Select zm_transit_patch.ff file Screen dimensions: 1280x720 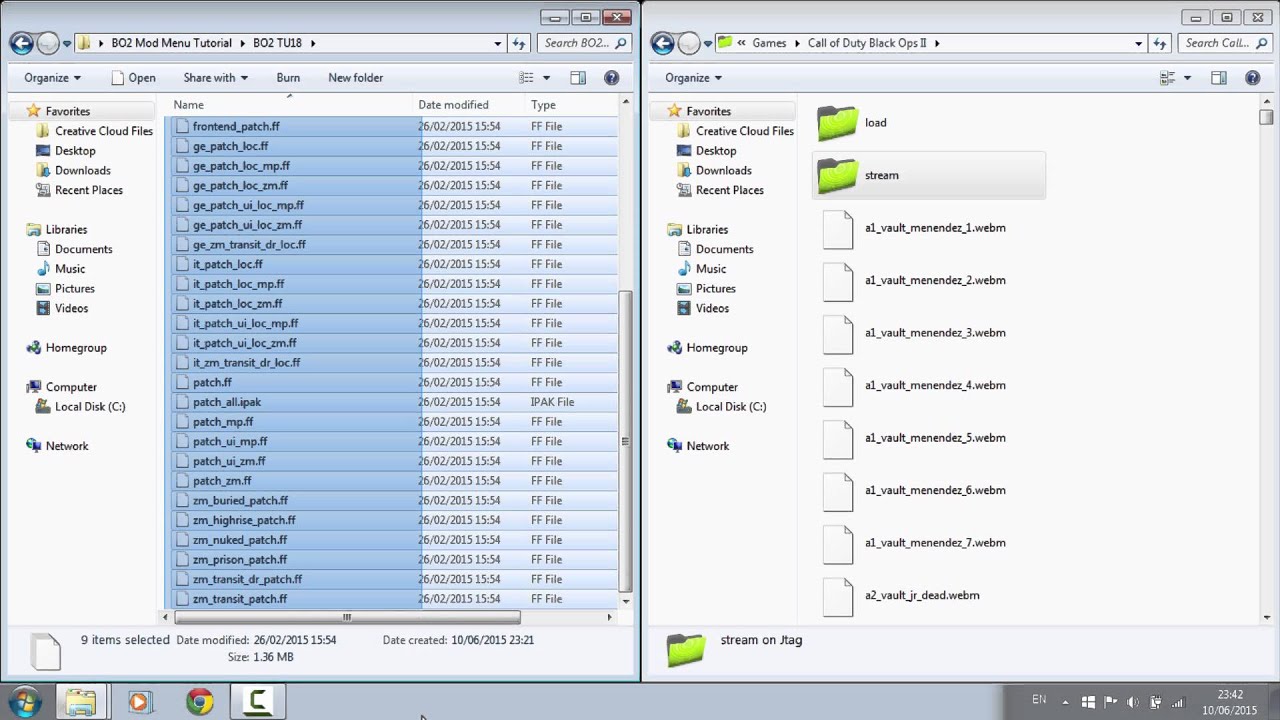[x=240, y=599]
